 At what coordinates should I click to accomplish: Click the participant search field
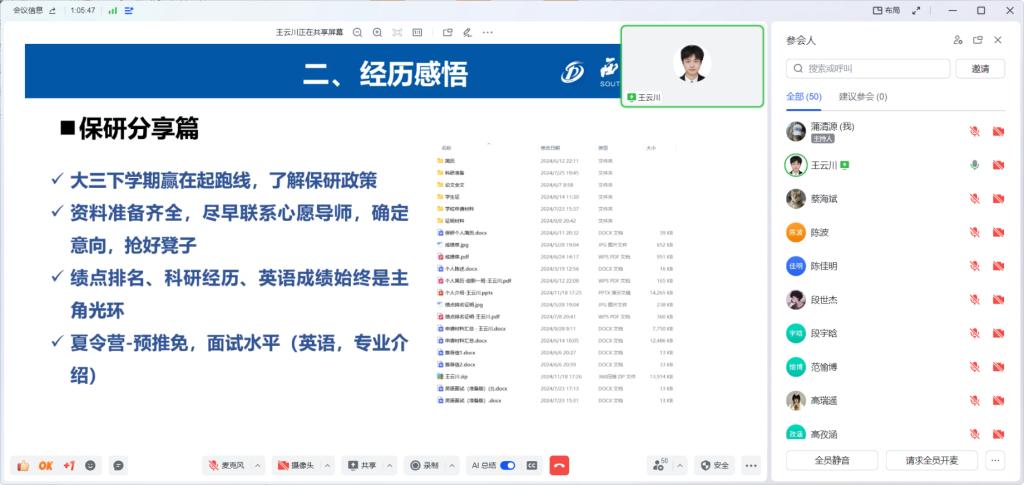point(868,69)
